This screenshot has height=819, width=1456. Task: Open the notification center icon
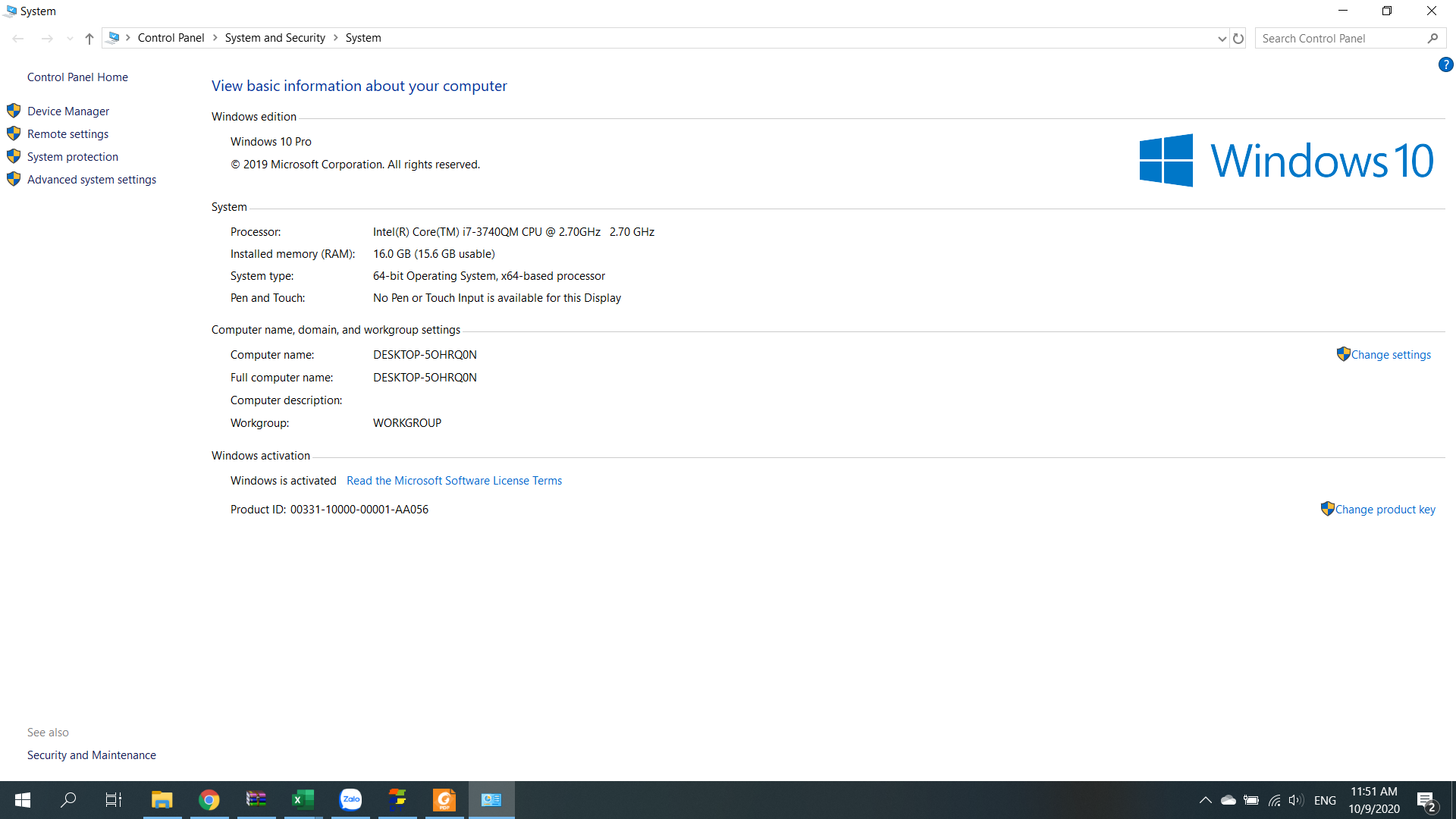pyautogui.click(x=1426, y=801)
